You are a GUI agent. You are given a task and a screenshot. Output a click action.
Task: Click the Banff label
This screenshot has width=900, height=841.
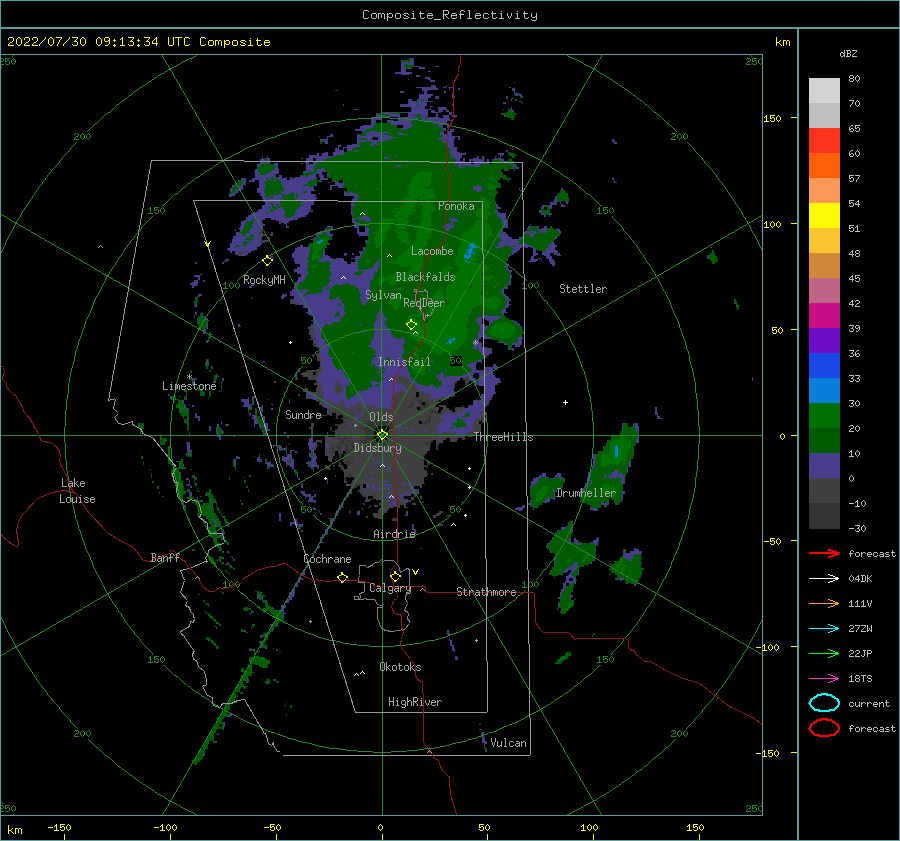point(165,557)
